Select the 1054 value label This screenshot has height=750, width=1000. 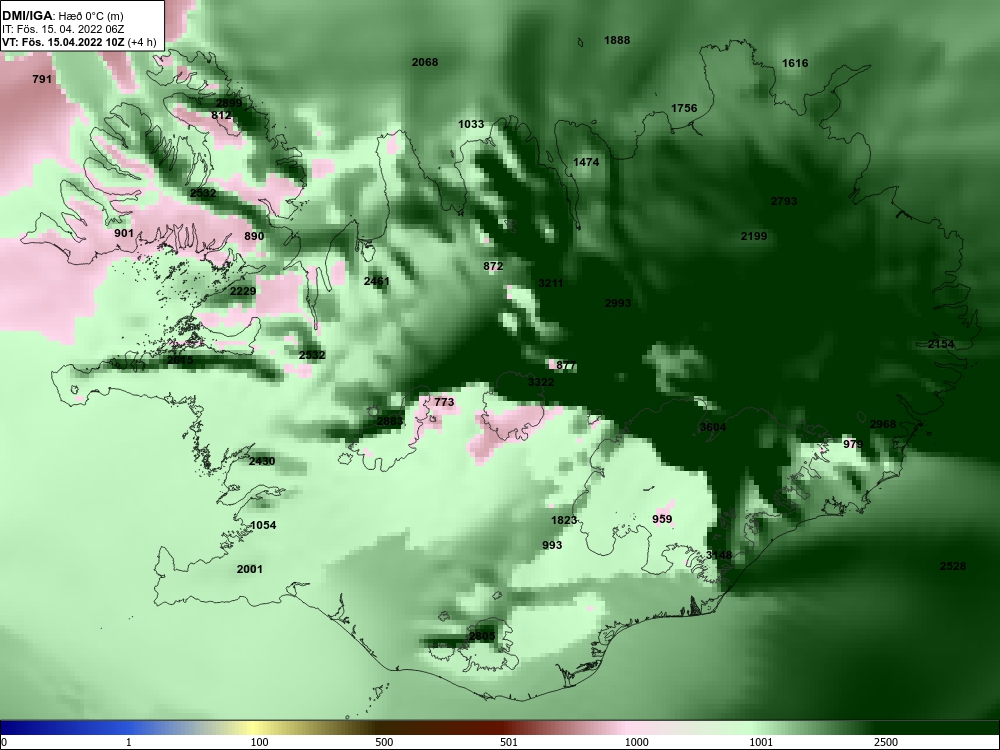click(263, 526)
